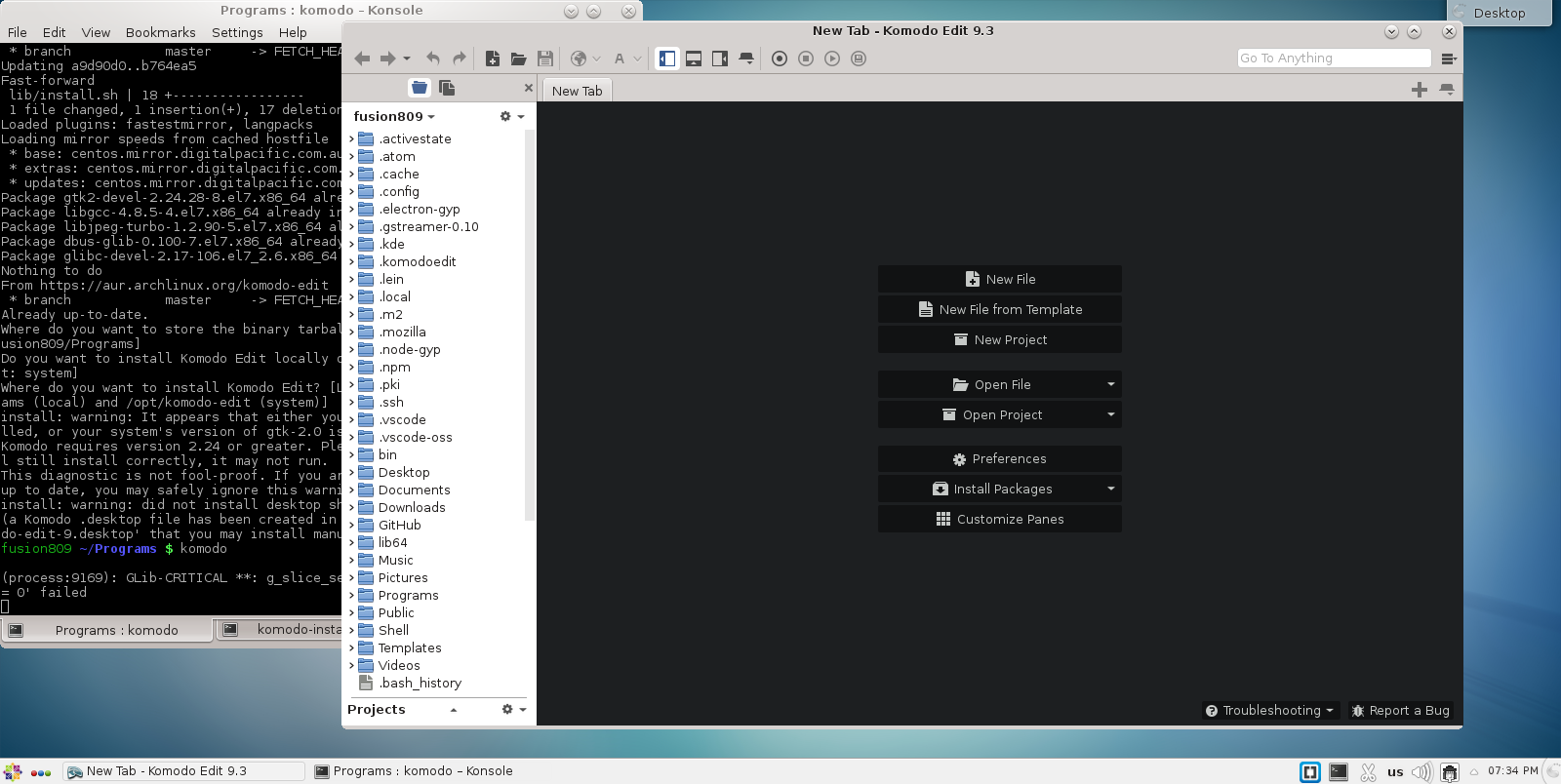1561x784 pixels.
Task: Open the Install Packages dropdown arrow
Action: (x=1111, y=489)
